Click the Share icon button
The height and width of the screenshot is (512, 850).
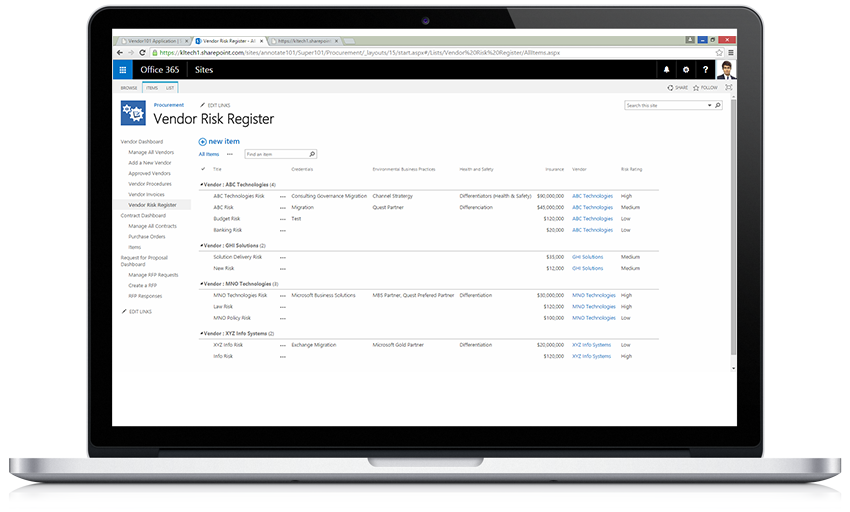click(677, 87)
